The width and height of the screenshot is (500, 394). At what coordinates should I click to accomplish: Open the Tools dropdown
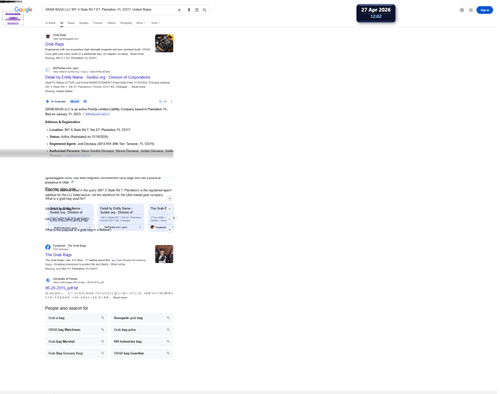(156, 23)
